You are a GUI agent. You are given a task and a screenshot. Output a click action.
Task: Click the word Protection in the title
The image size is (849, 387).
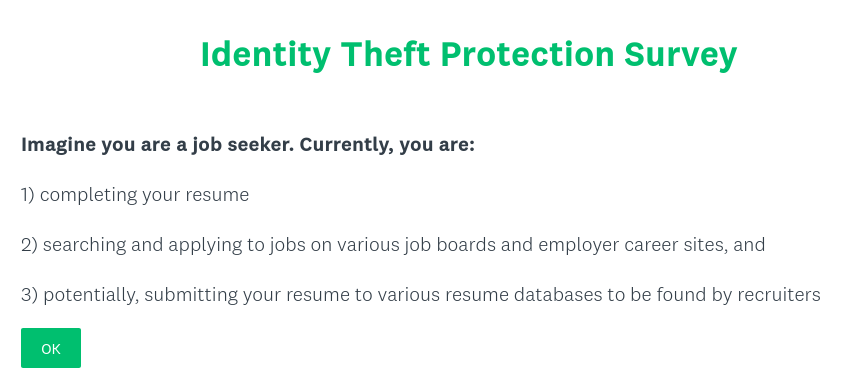527,54
